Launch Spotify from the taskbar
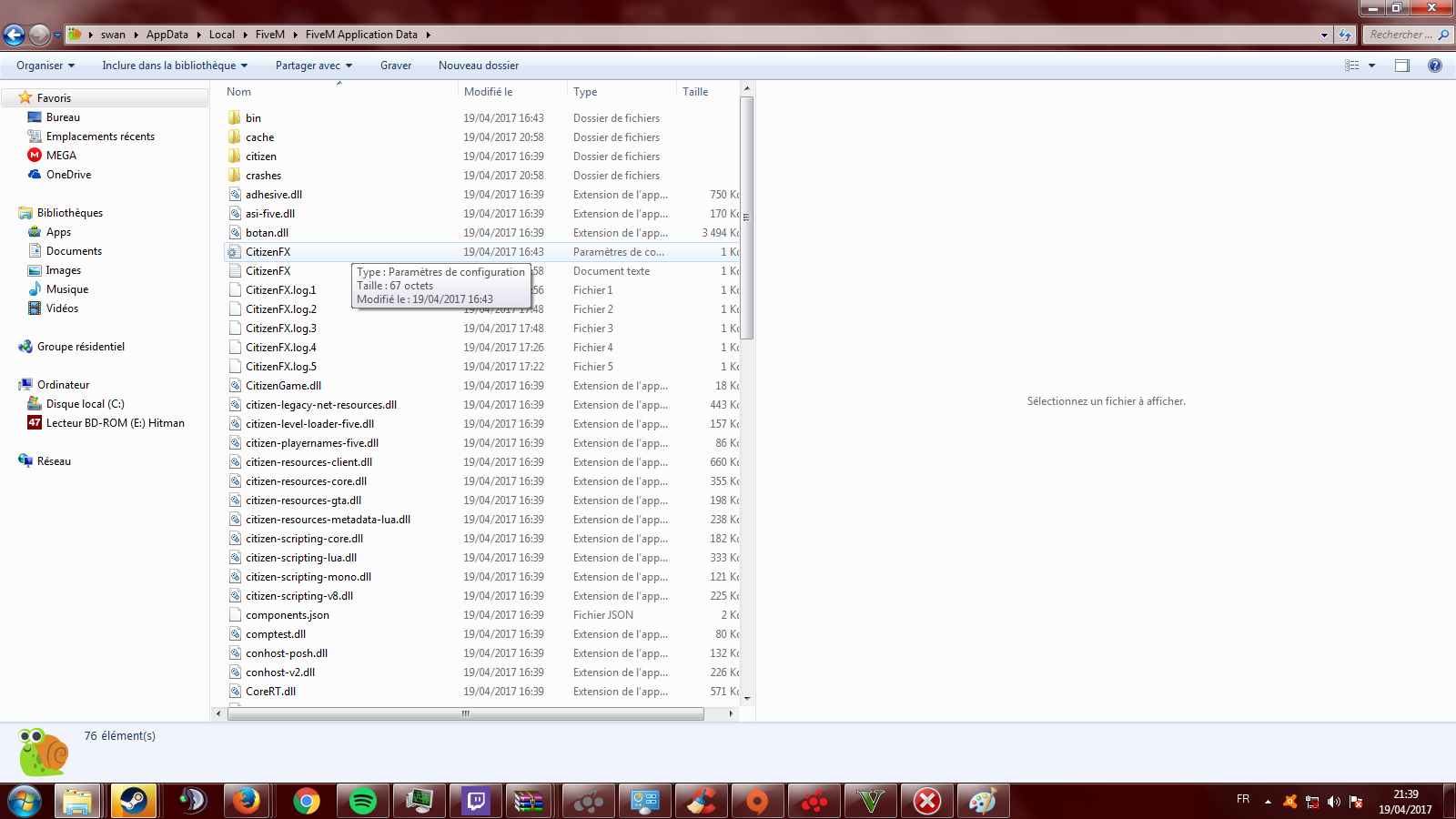The height and width of the screenshot is (819, 1456). 362,802
